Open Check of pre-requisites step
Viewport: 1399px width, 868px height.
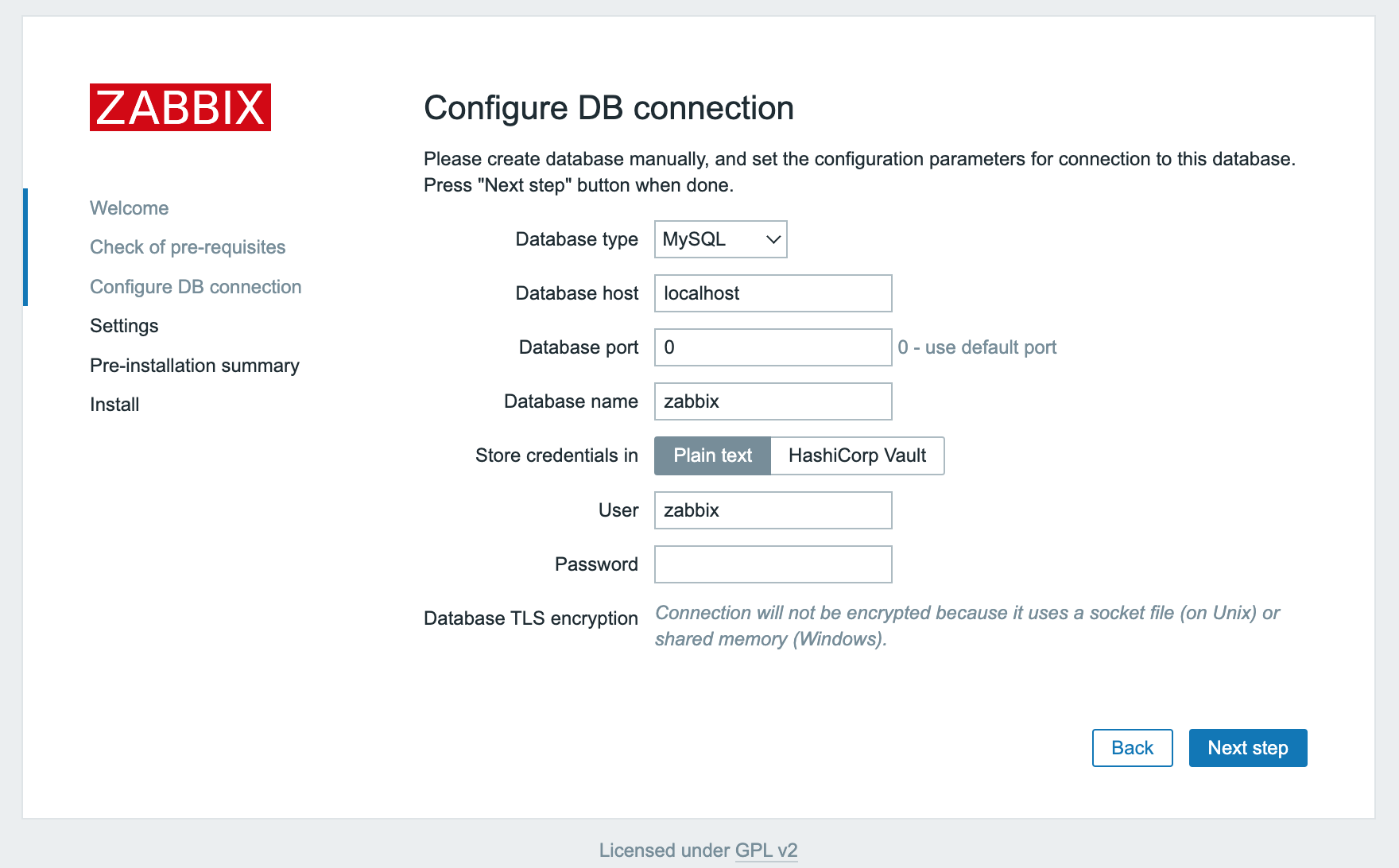(188, 247)
